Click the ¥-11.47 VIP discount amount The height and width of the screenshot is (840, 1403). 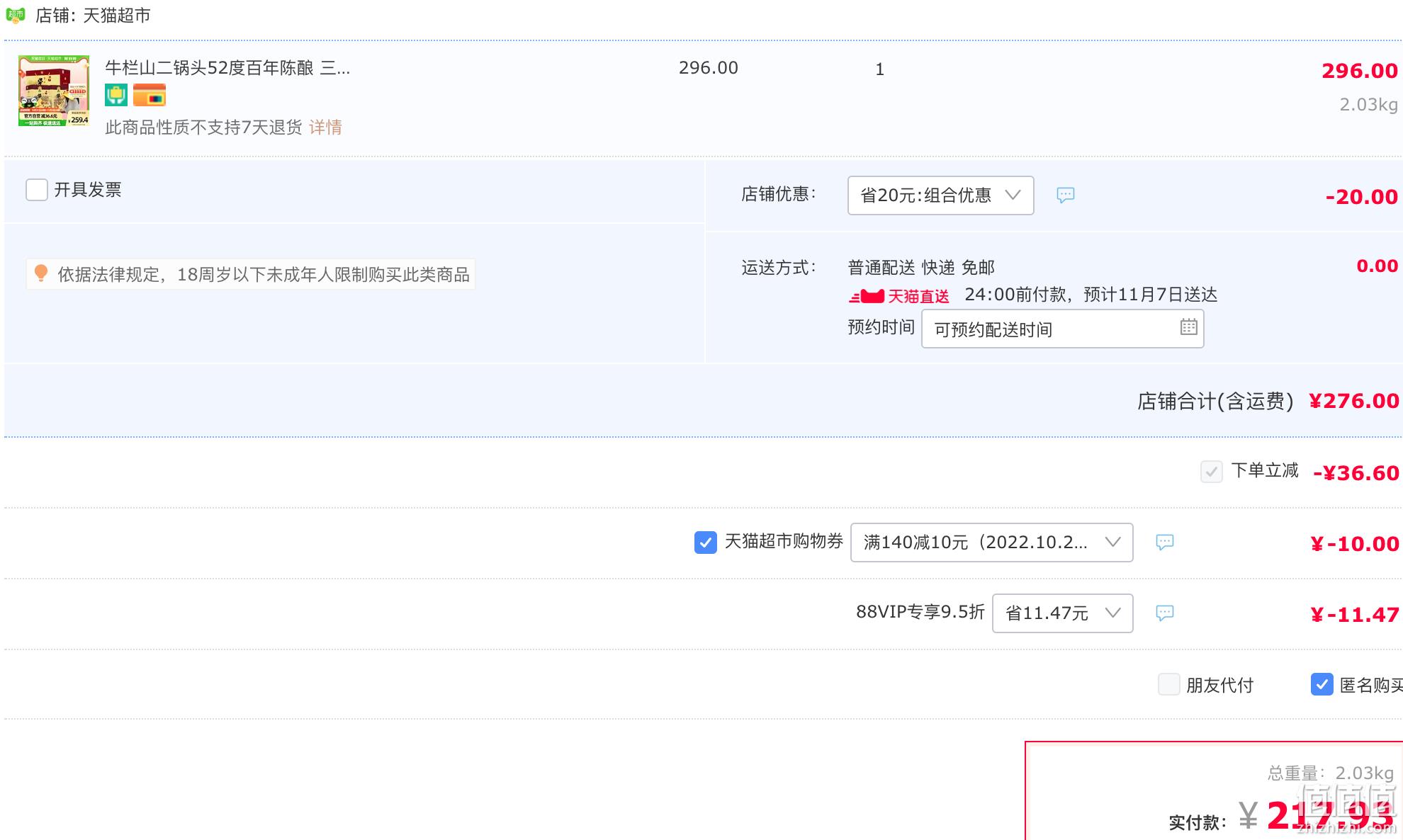(x=1355, y=615)
